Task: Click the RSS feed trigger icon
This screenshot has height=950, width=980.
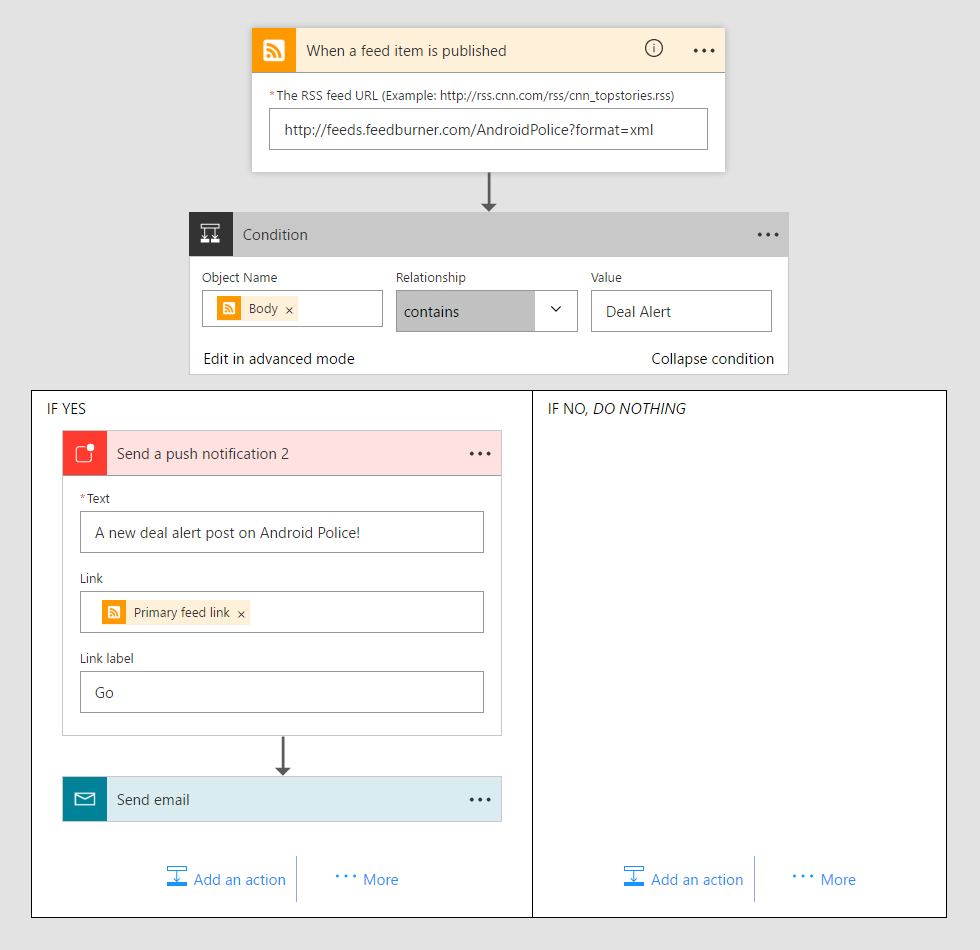Action: (x=273, y=49)
